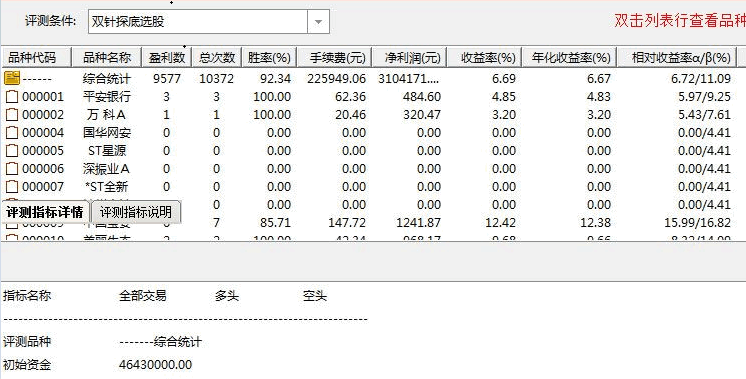Click commission value 147.72
Screen dimensions: 746x379
[x=347, y=223]
